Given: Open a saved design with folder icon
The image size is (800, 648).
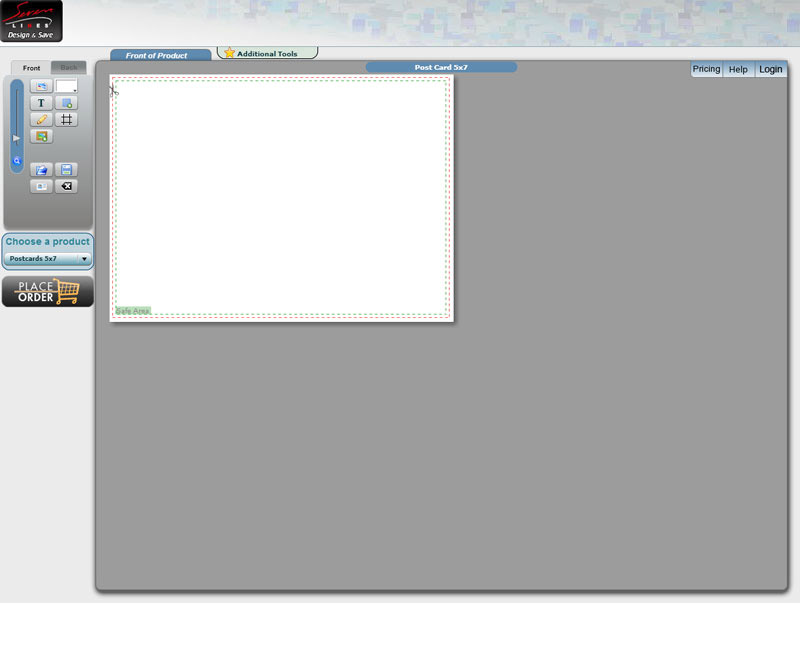Looking at the screenshot, I should coord(41,170).
